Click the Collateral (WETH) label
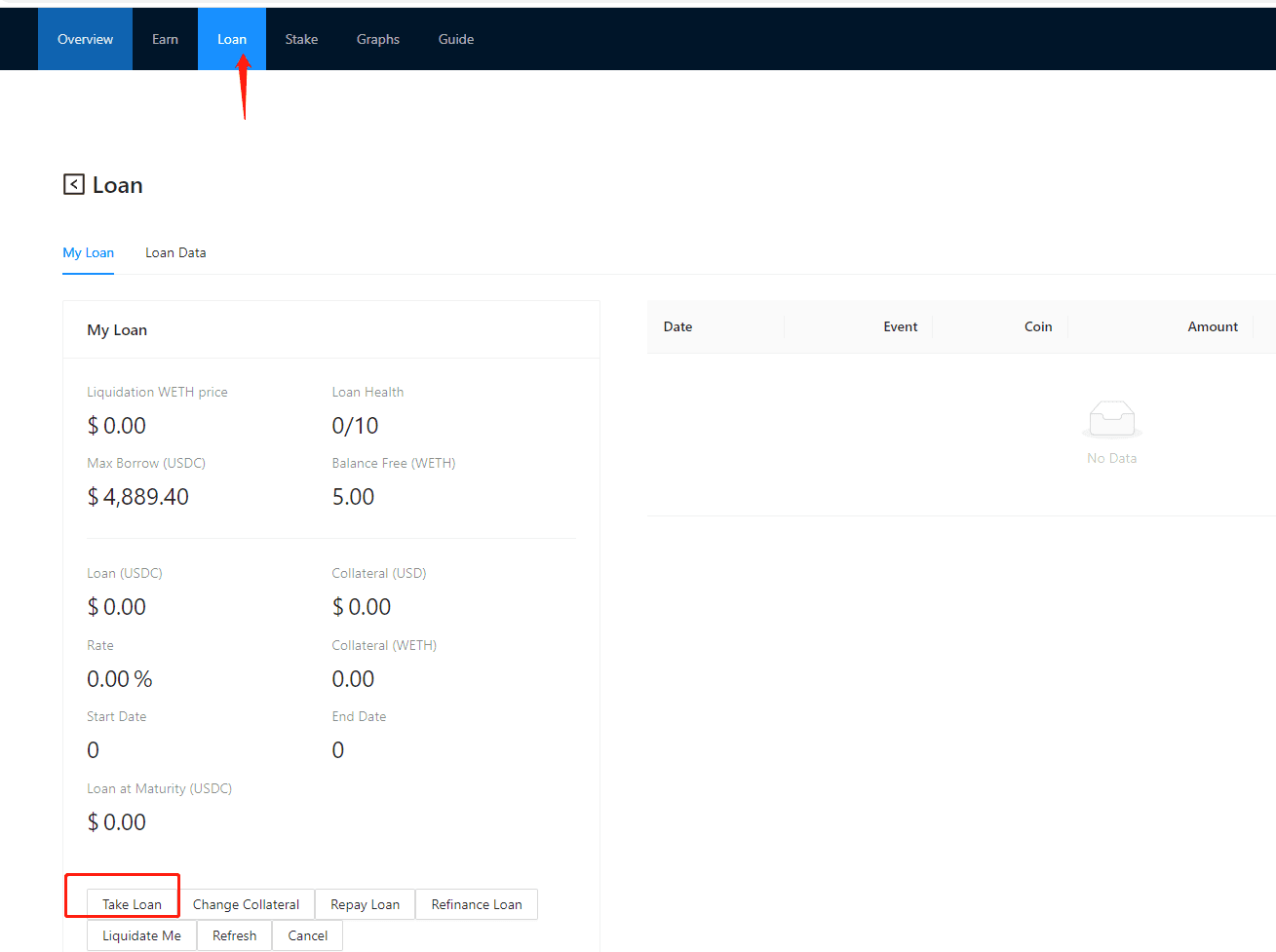This screenshot has height=952, width=1276. point(384,645)
